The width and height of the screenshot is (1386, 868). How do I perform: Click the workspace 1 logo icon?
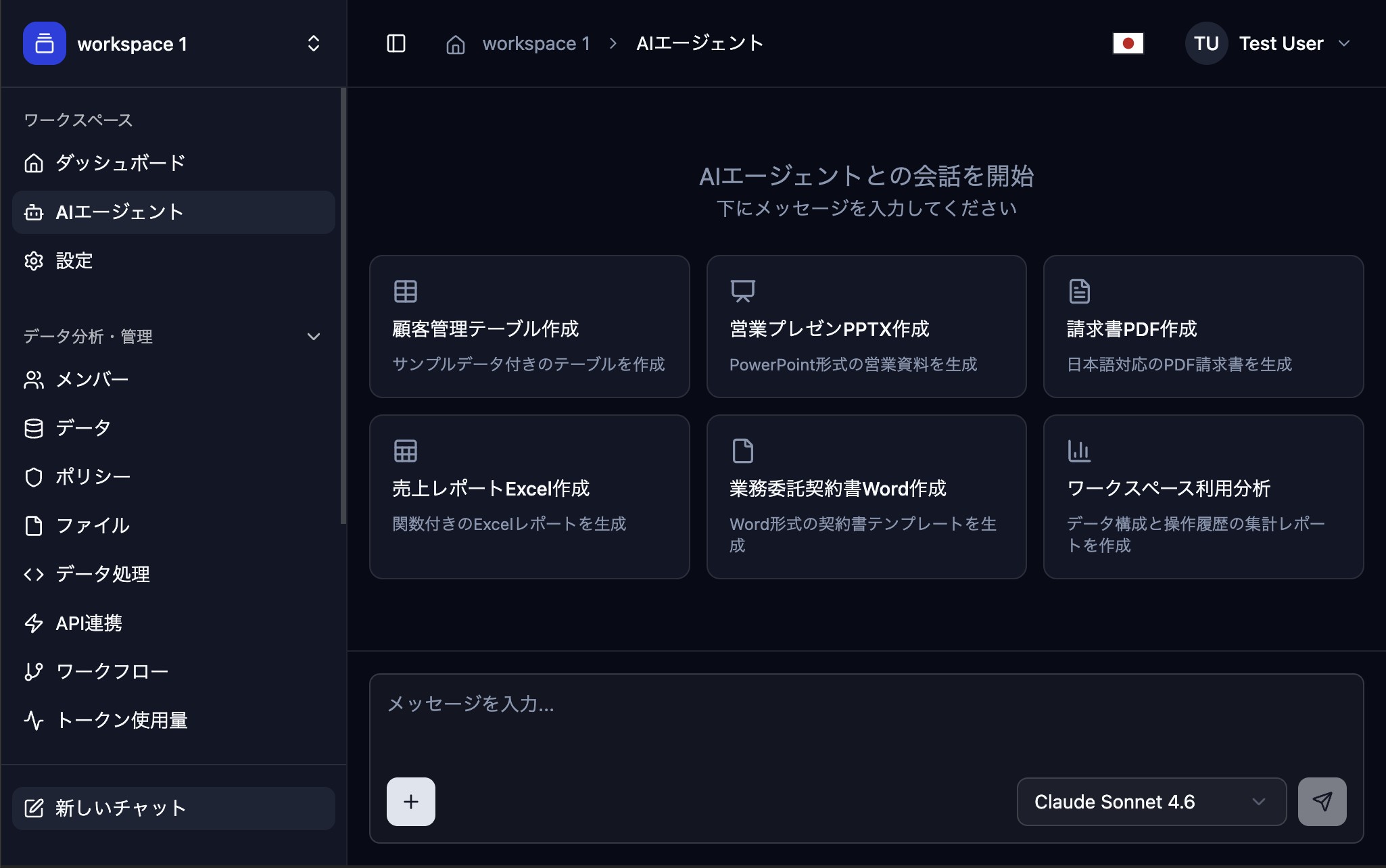(45, 44)
